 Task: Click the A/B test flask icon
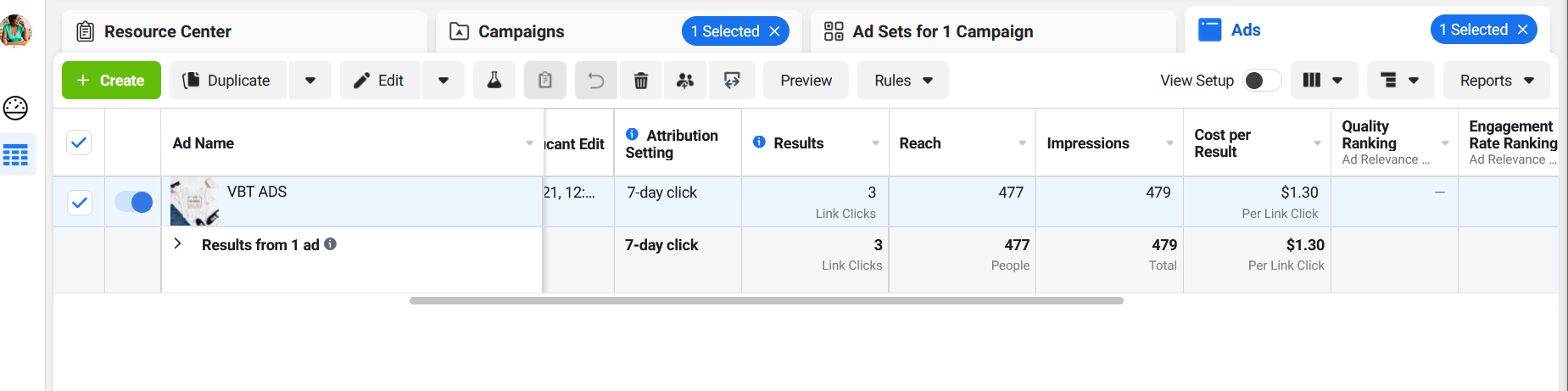tap(494, 81)
